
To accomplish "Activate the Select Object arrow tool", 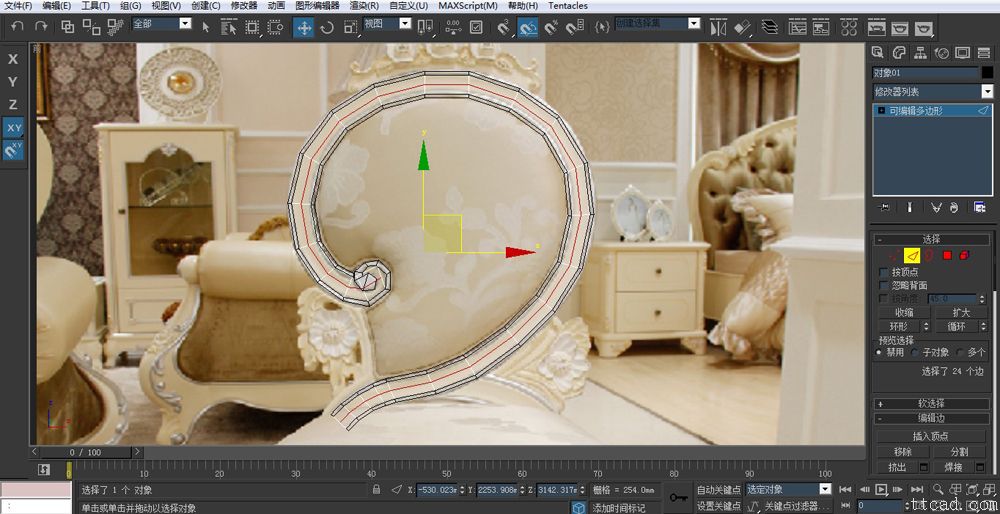I will click(x=205, y=27).
